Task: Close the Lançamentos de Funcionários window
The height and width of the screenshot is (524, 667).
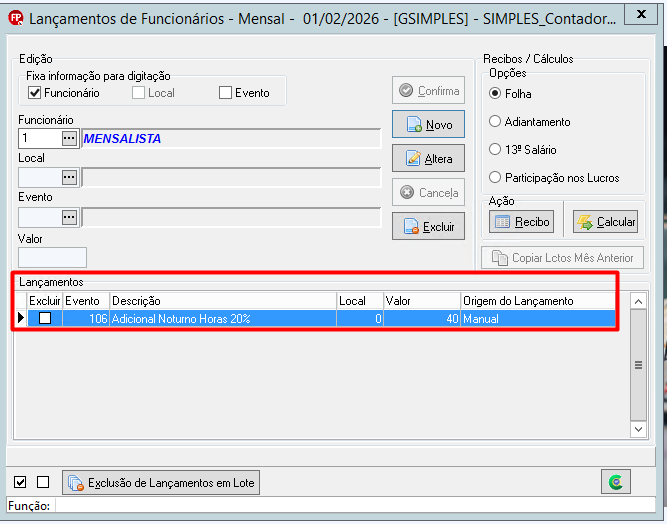Action: tap(641, 14)
